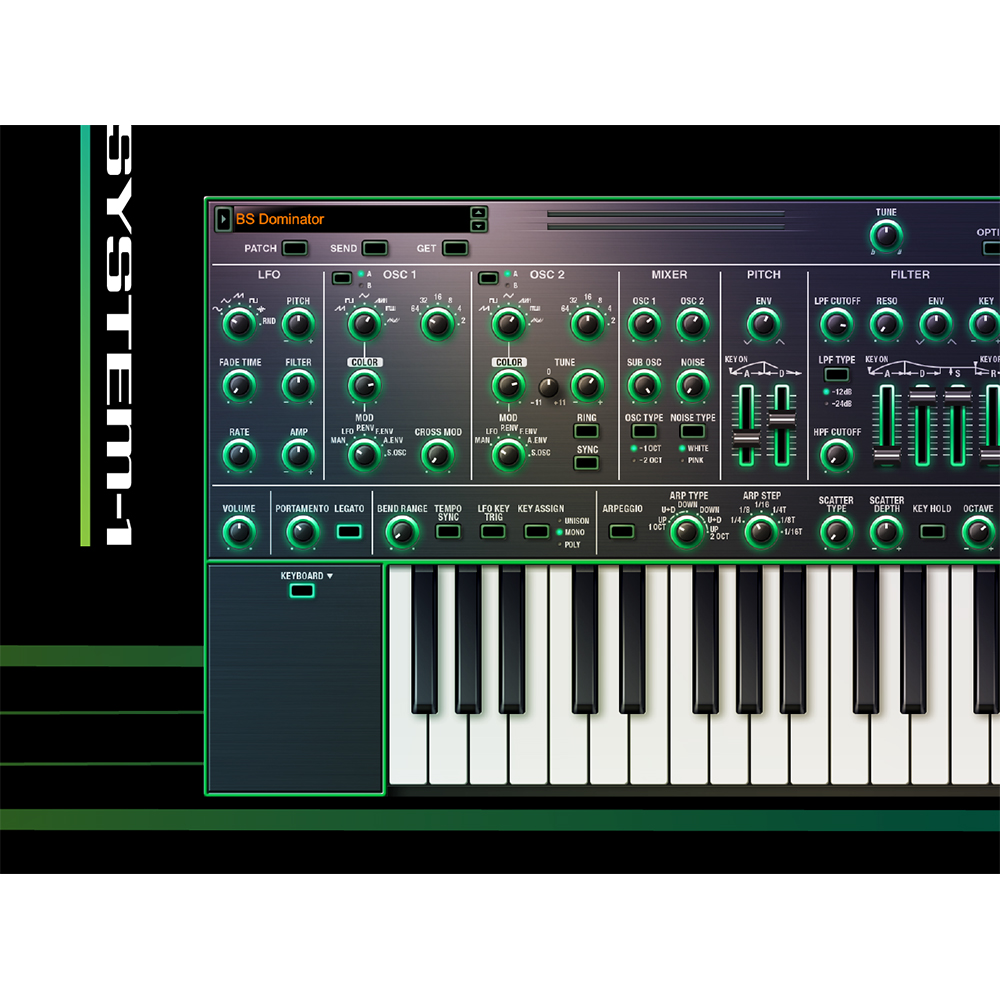Click the OSC 2 MOD source knob

(x=508, y=455)
